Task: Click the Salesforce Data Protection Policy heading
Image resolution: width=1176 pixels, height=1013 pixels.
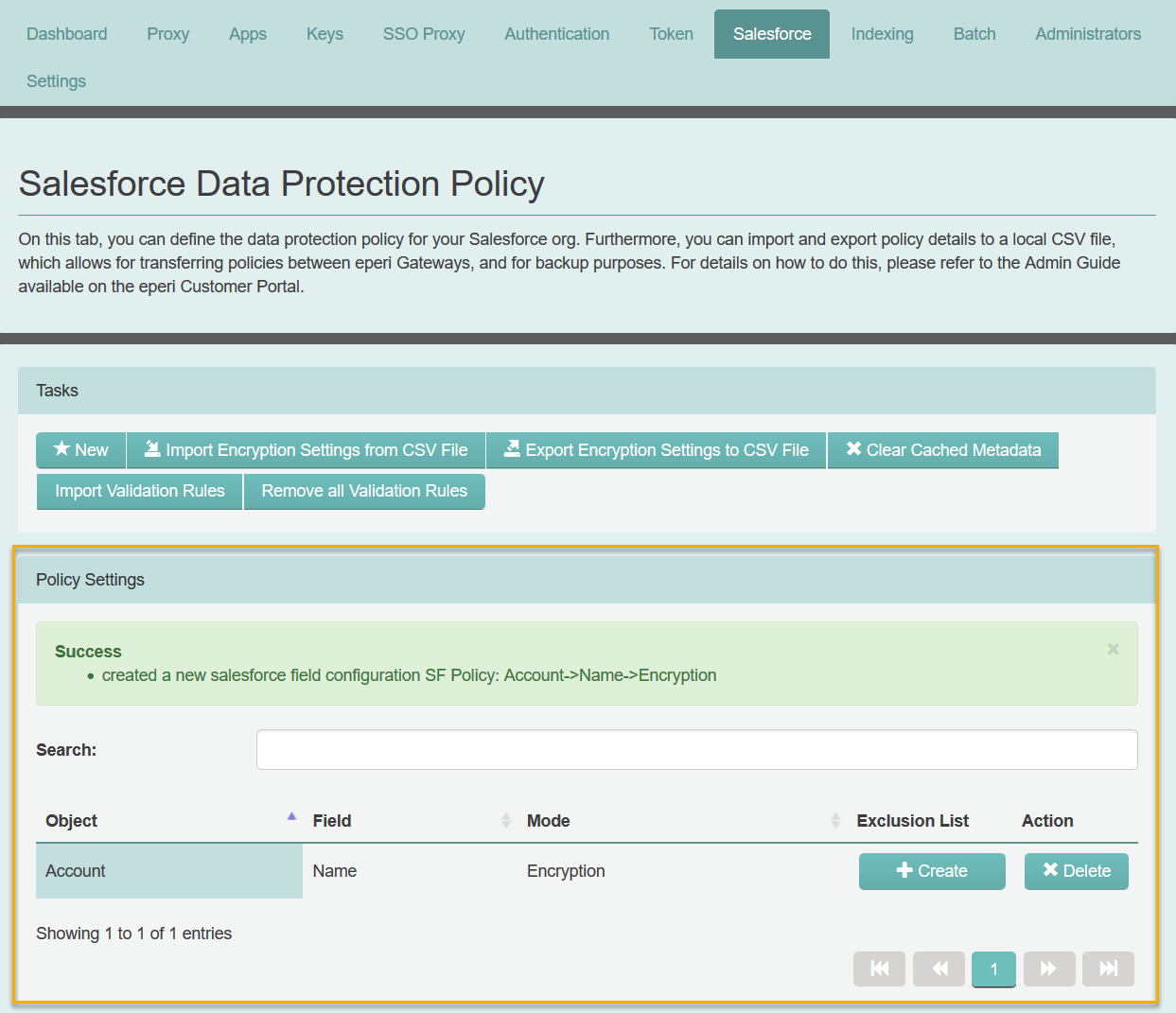Action: (x=282, y=183)
